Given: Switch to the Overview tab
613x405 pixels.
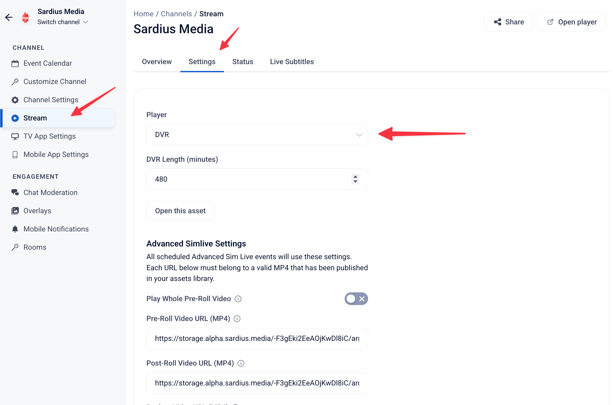Looking at the screenshot, I should pyautogui.click(x=157, y=62).
